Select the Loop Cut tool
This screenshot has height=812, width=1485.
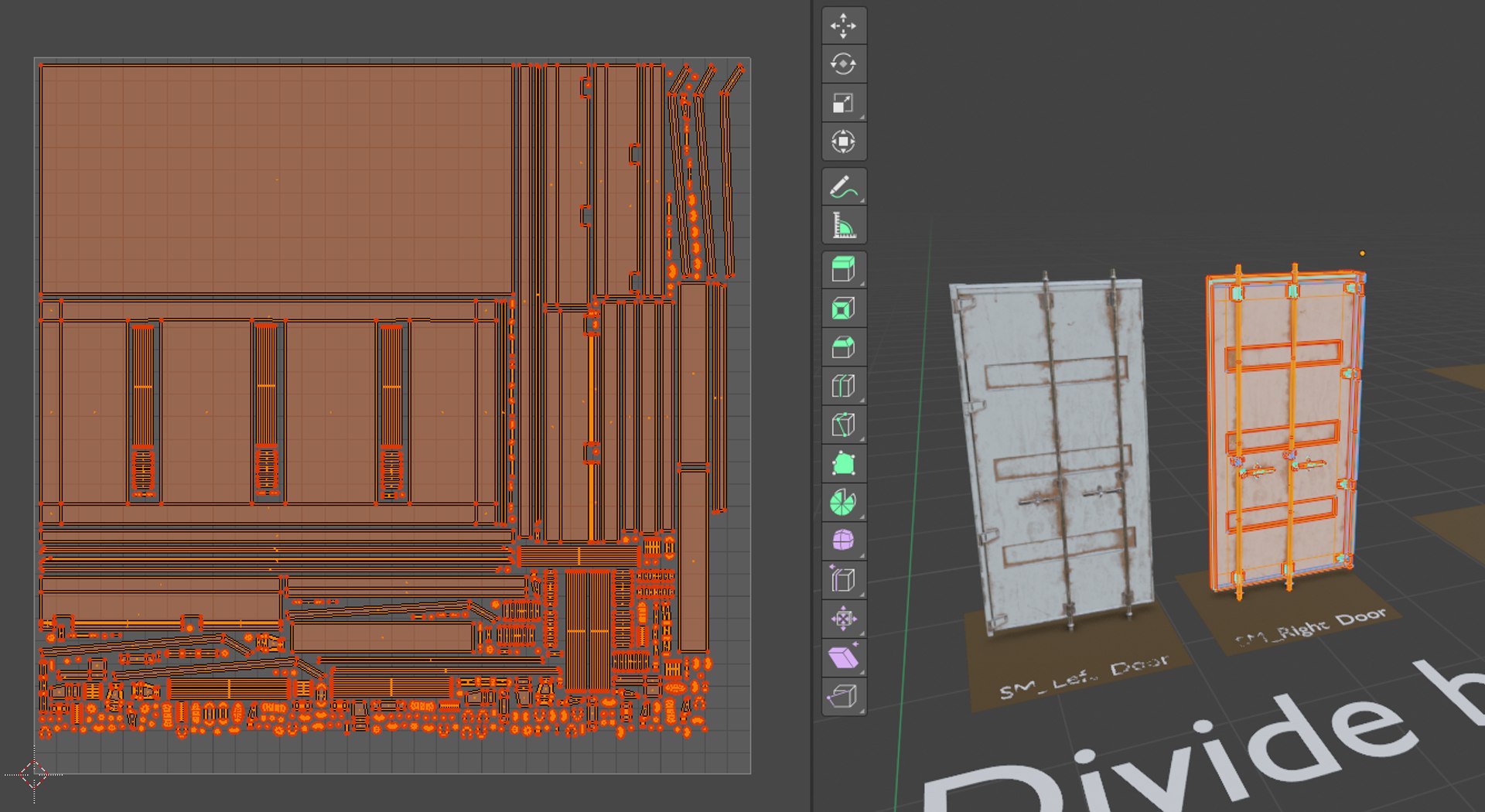(x=843, y=386)
